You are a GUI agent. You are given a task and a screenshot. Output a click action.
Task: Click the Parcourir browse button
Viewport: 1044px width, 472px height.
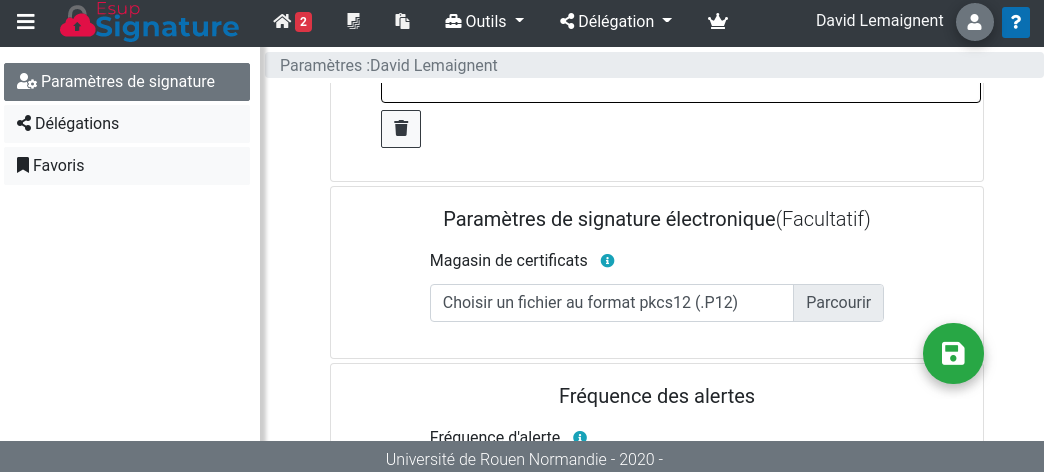point(838,303)
